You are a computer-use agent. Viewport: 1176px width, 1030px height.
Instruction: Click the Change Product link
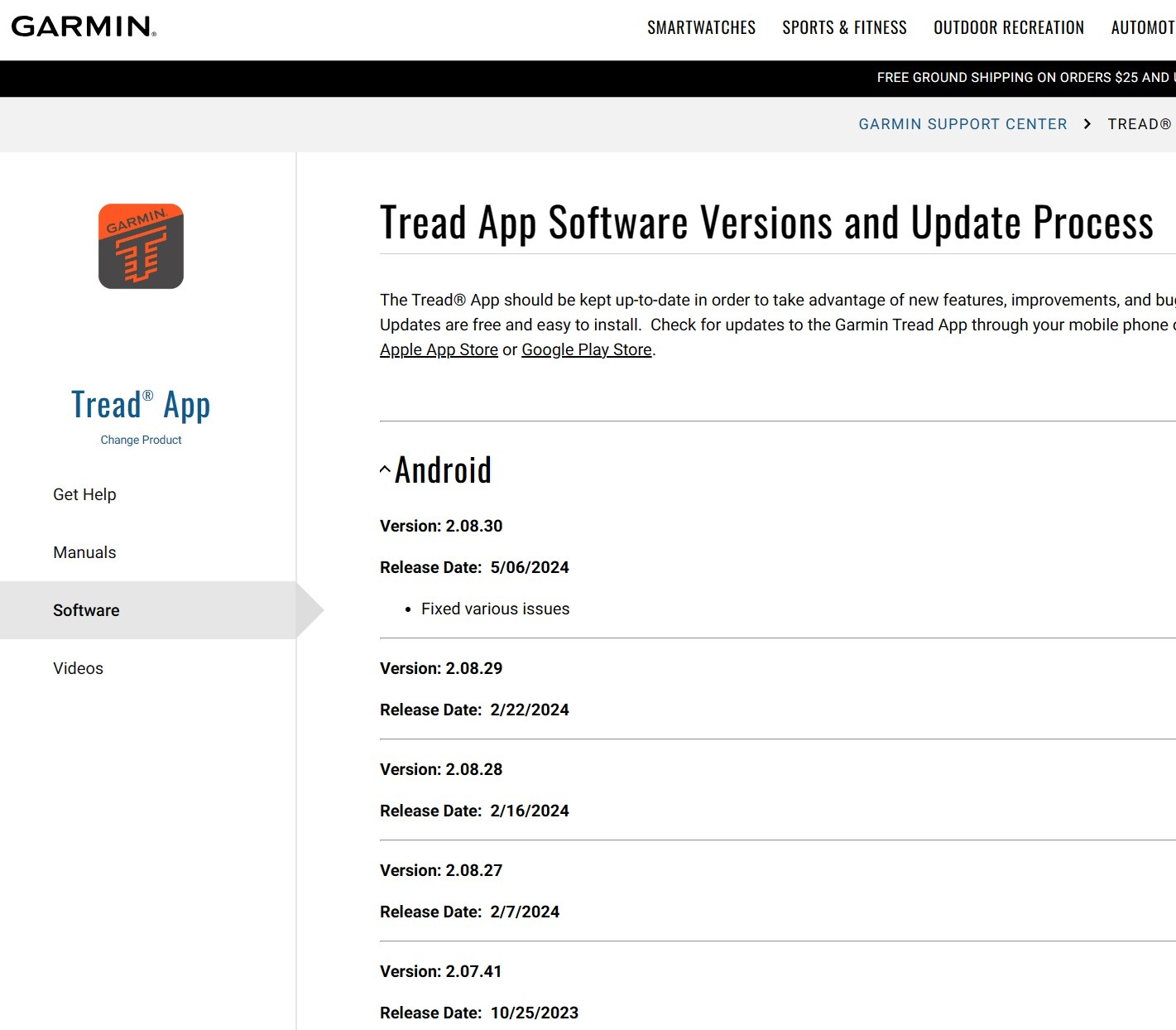(x=141, y=440)
